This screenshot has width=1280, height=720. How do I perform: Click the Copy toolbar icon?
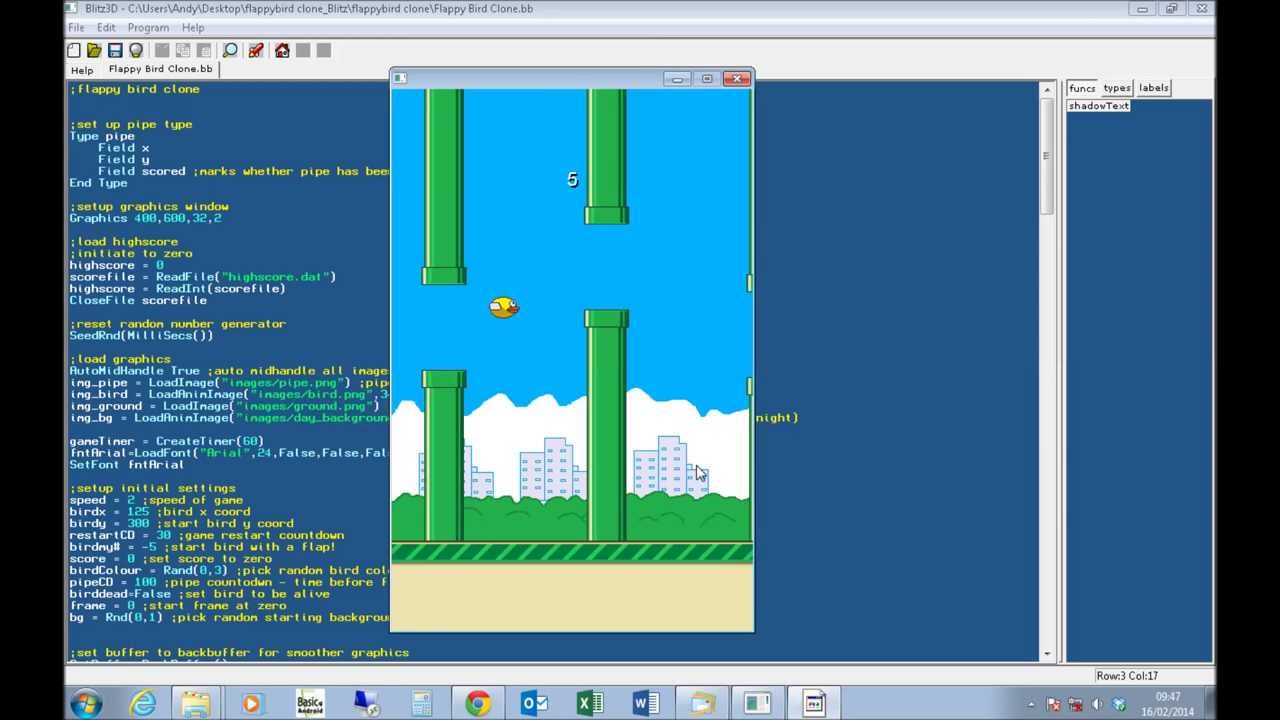point(183,50)
